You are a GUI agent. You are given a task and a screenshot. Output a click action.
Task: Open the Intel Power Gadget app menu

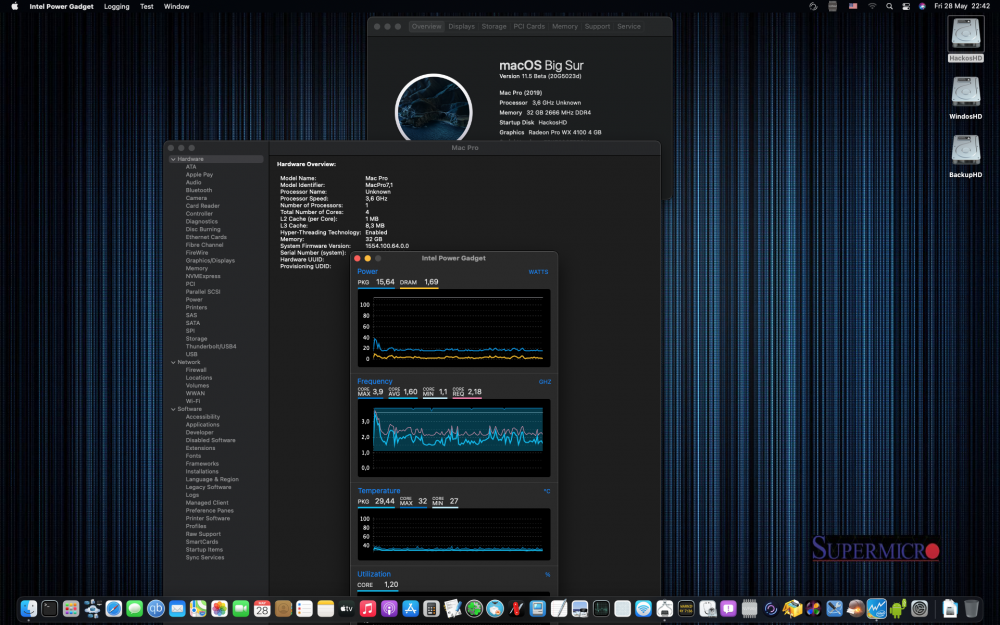click(x=61, y=6)
